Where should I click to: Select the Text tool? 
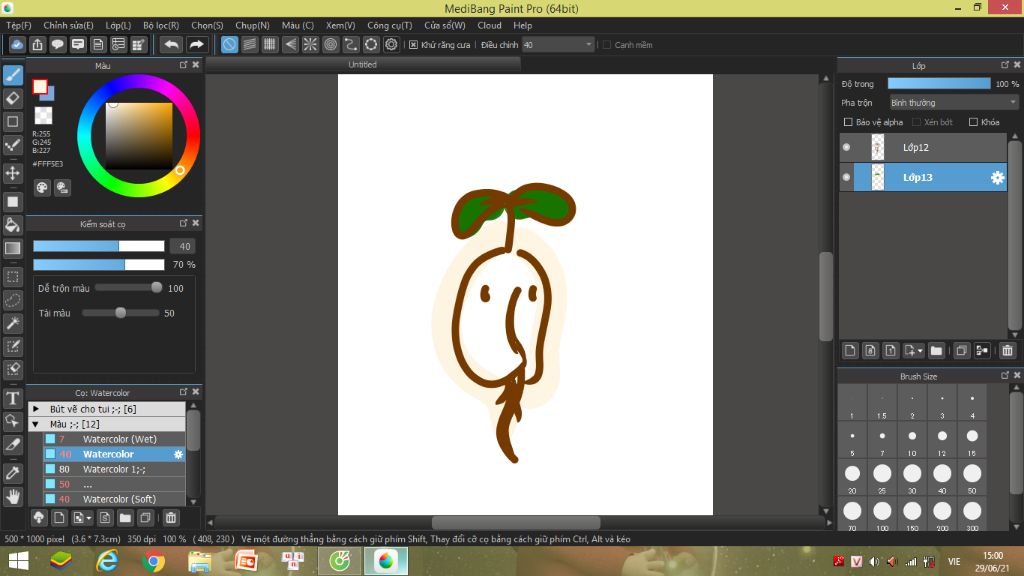tap(13, 398)
